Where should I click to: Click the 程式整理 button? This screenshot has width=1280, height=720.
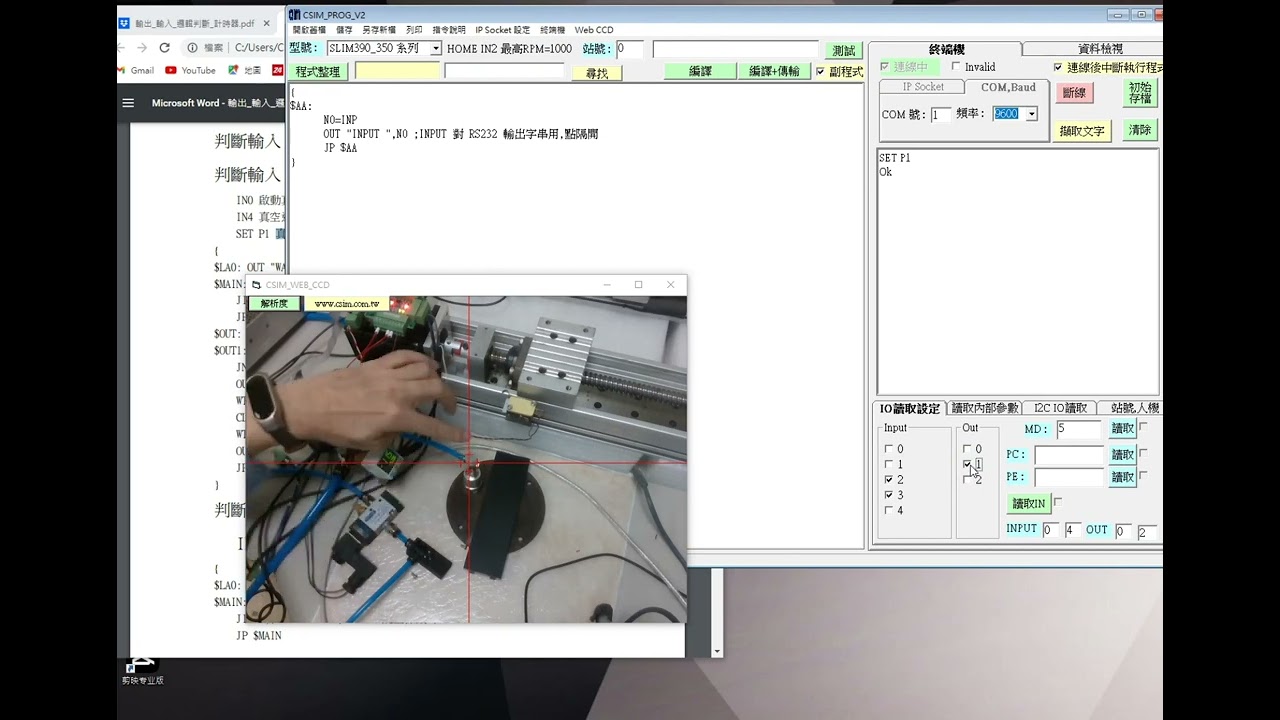tap(318, 72)
